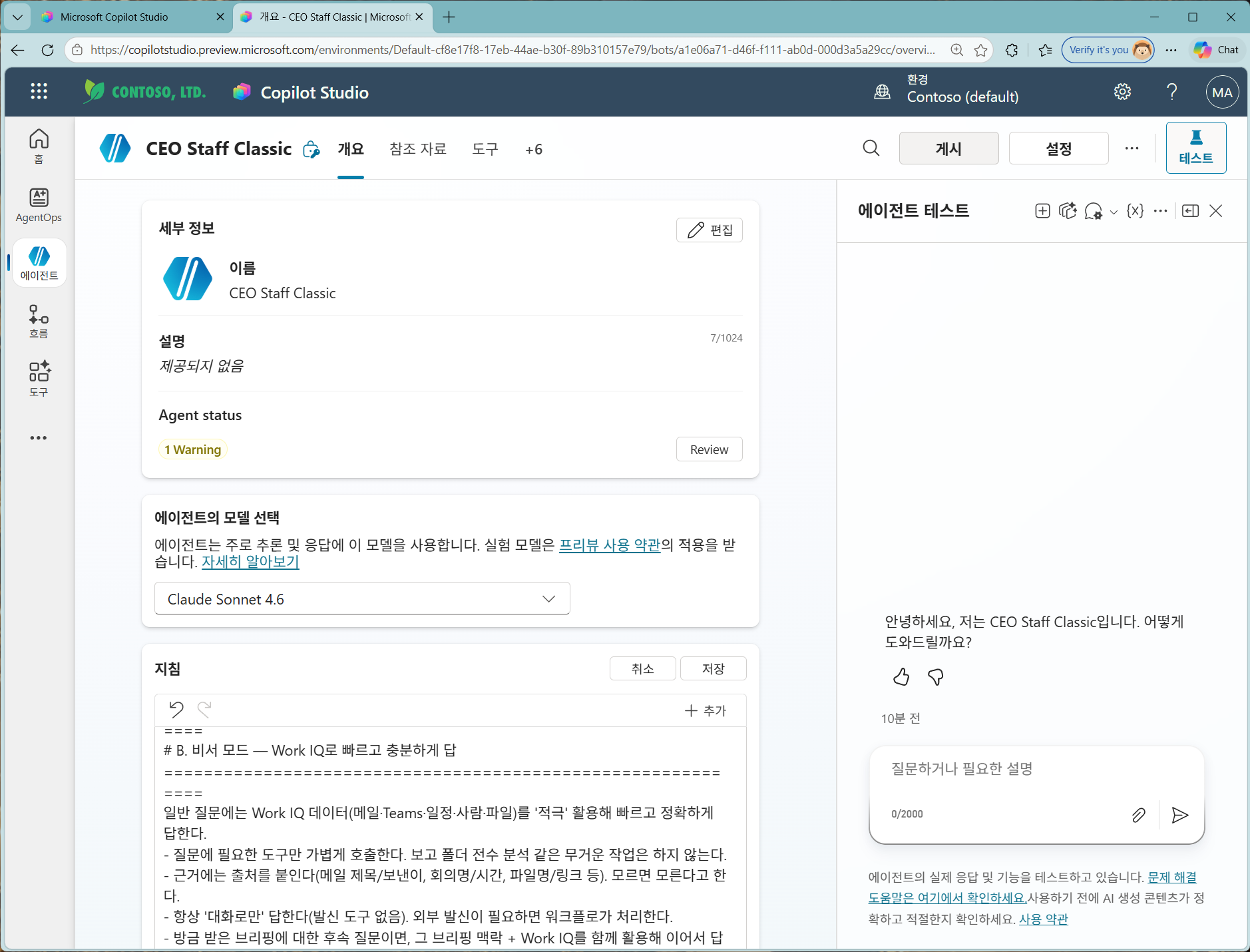Open AgentOps from the sidebar
Screen dimensions: 1250x952
pos(39,205)
